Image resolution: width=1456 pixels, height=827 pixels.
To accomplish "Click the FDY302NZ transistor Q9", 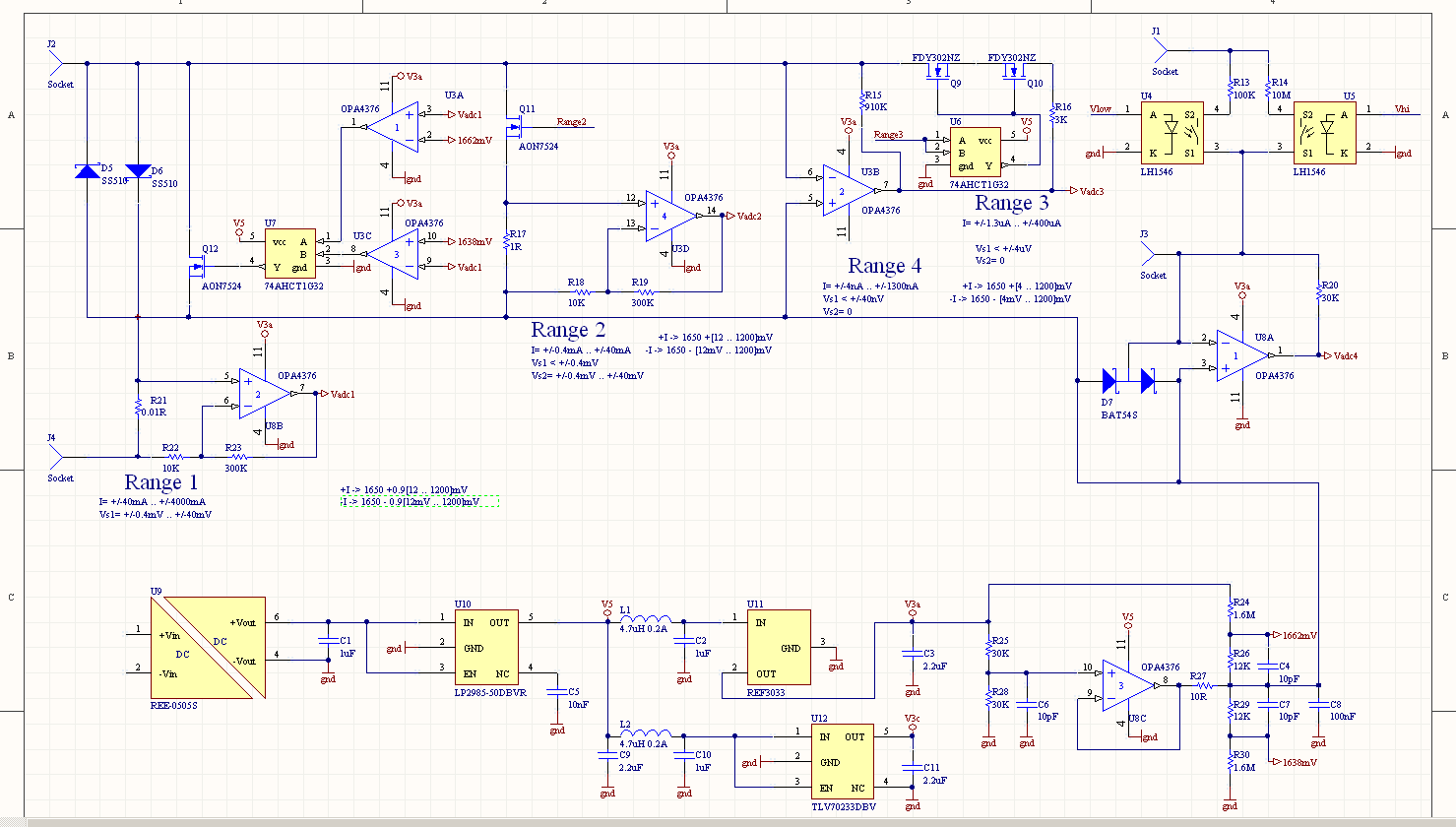I will (x=938, y=74).
